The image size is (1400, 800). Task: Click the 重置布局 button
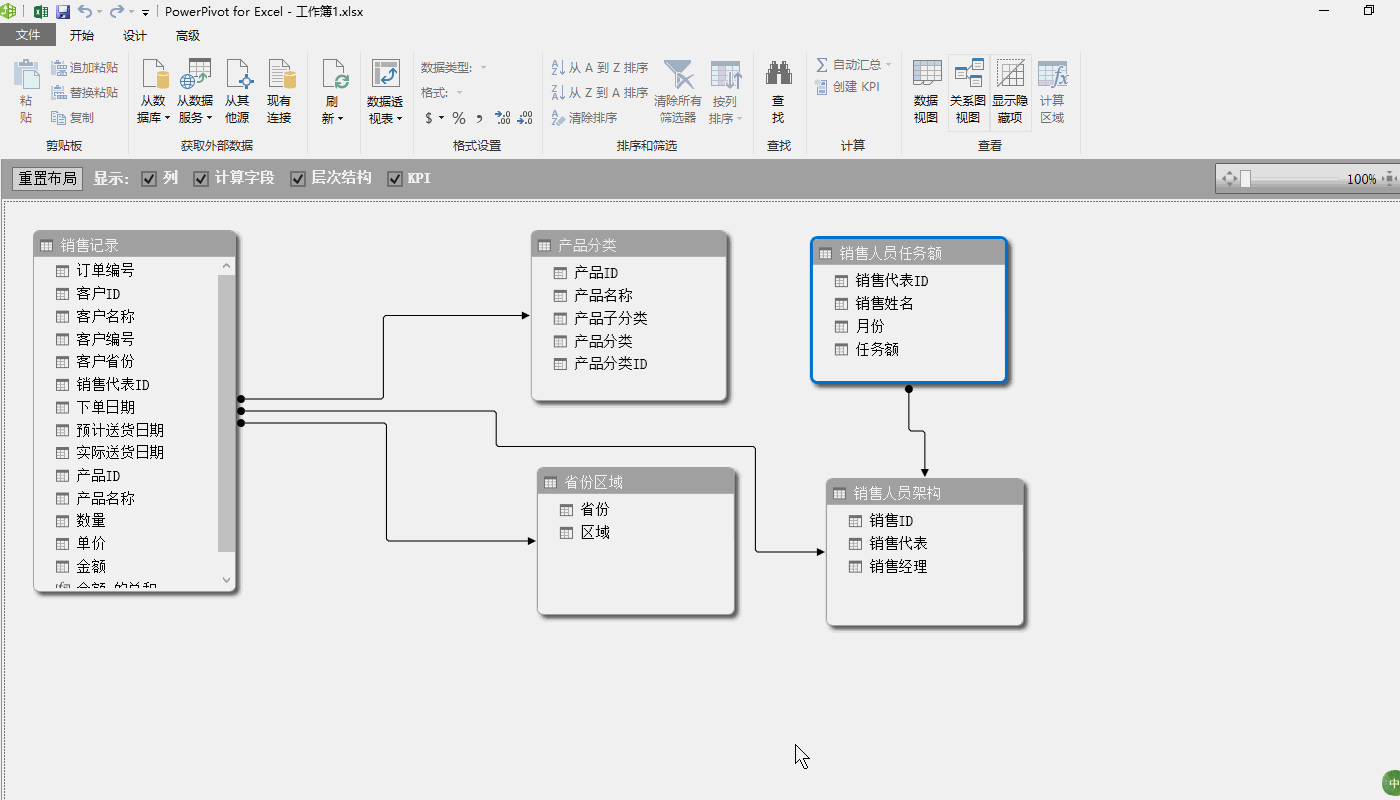tap(46, 178)
